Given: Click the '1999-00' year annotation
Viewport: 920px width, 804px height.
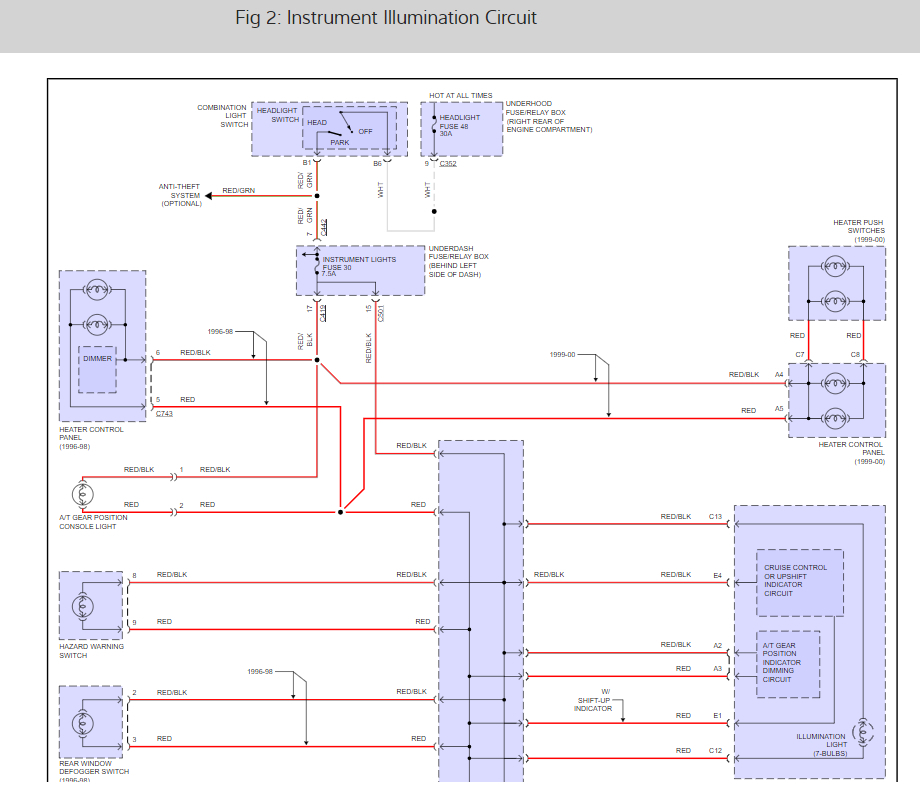Looking at the screenshot, I should (x=562, y=354).
